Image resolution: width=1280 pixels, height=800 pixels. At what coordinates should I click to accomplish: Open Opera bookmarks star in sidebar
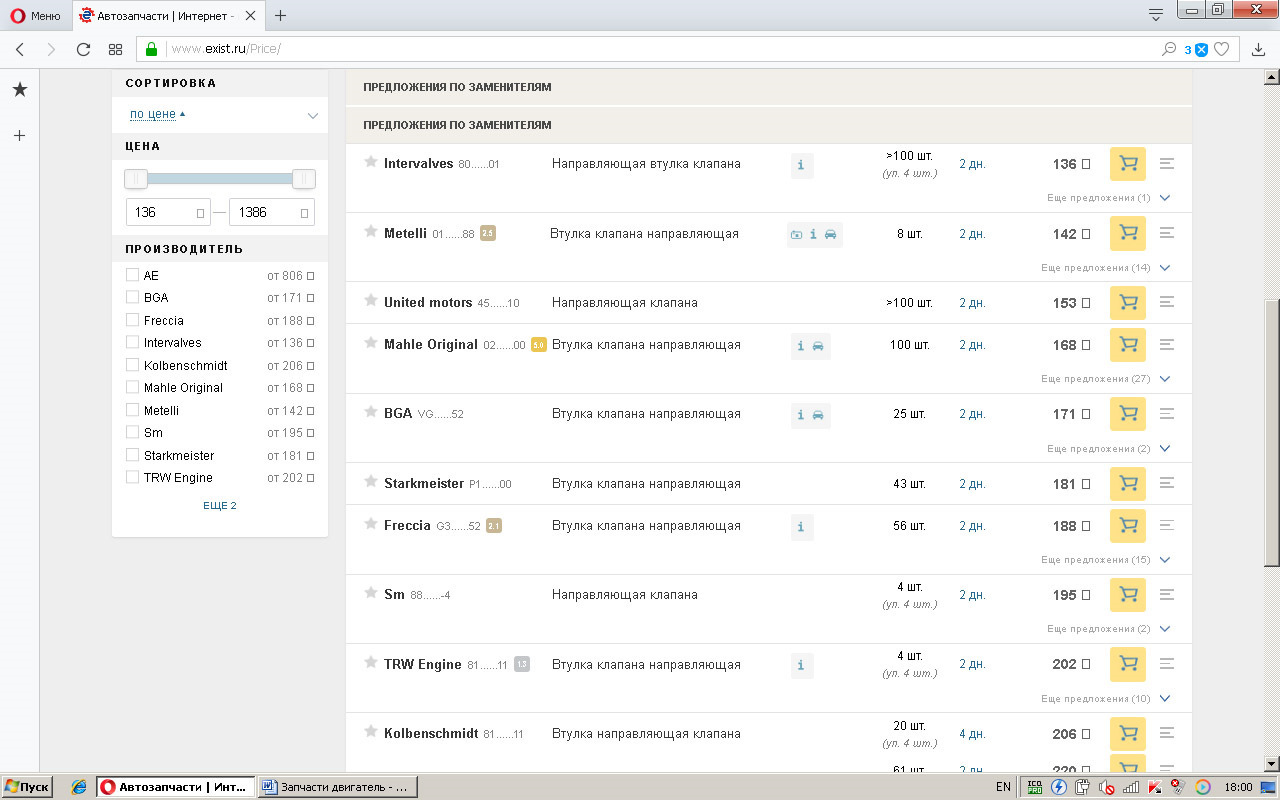[x=19, y=90]
